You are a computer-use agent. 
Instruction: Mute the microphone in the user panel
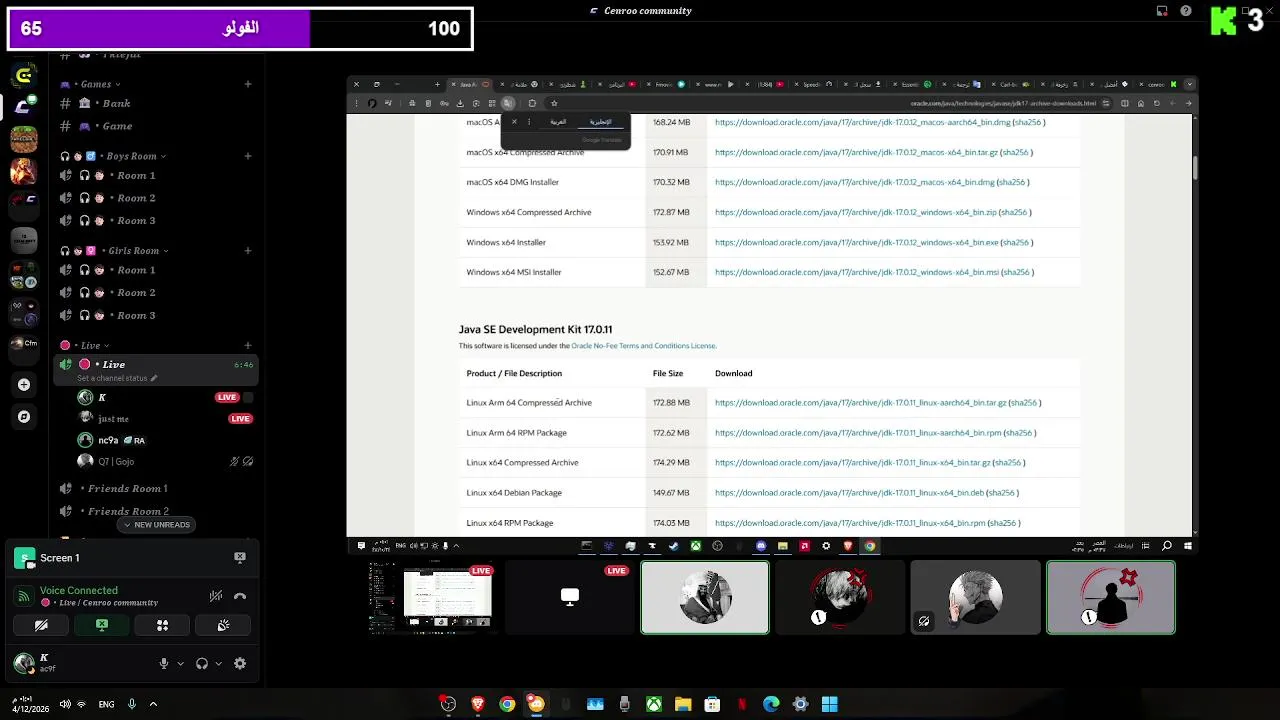click(164, 663)
